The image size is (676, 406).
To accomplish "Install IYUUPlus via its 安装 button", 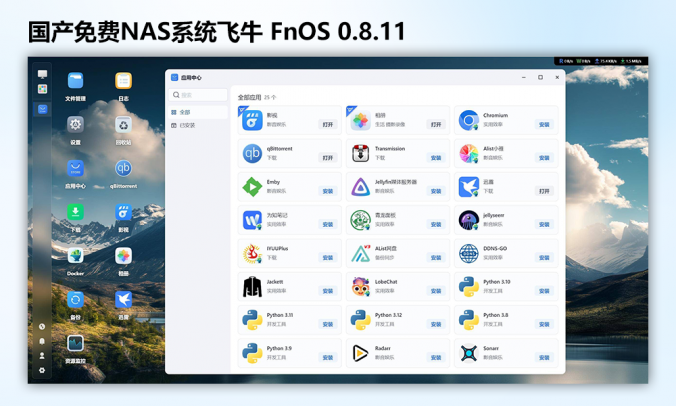I will point(328,258).
